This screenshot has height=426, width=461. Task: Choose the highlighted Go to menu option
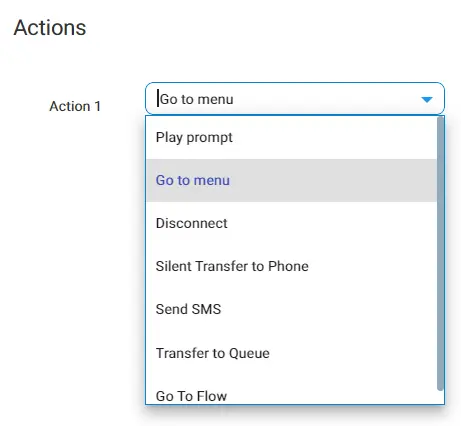click(x=291, y=180)
